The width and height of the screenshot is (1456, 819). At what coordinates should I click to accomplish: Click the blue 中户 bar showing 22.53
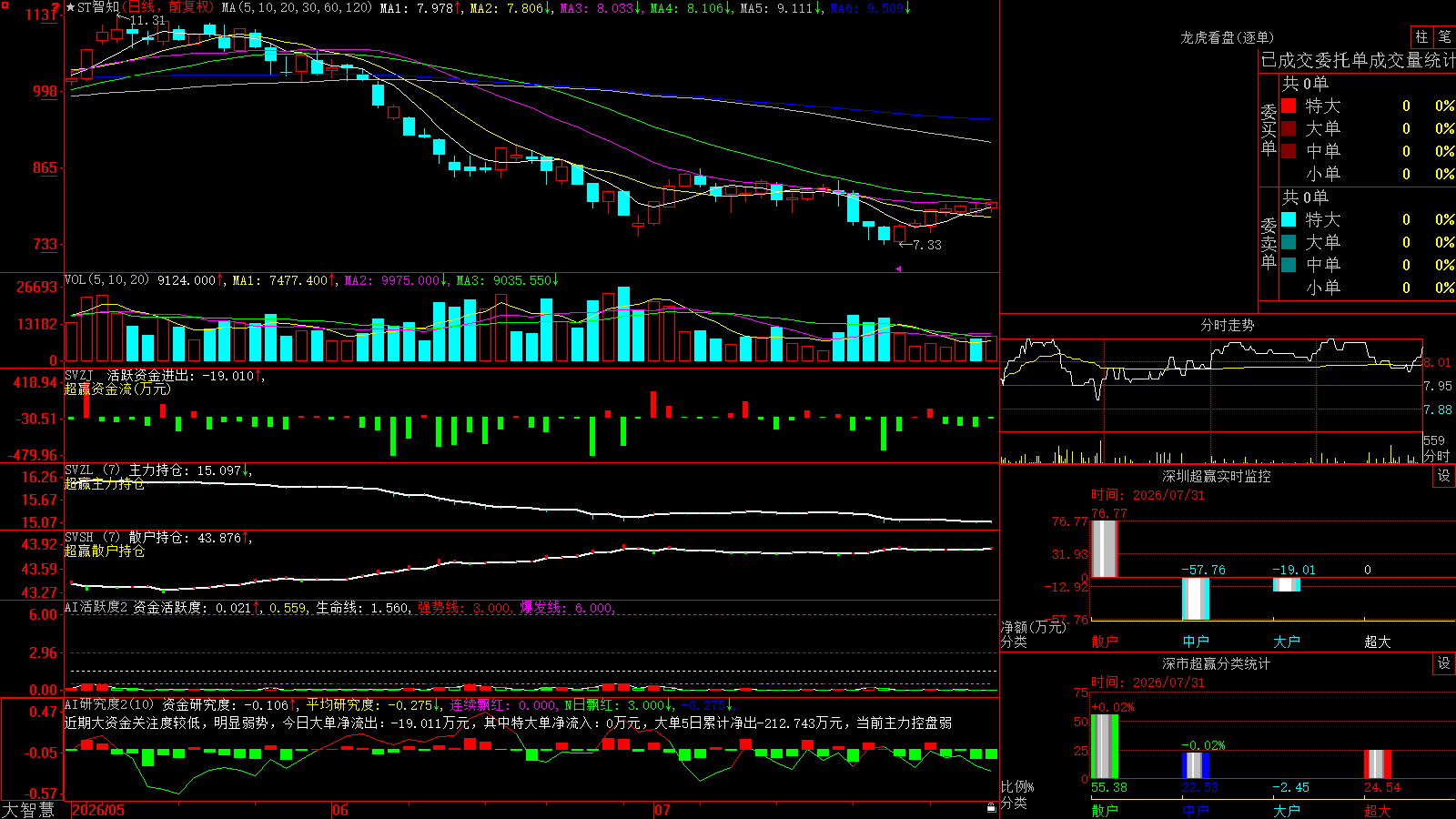click(1196, 765)
